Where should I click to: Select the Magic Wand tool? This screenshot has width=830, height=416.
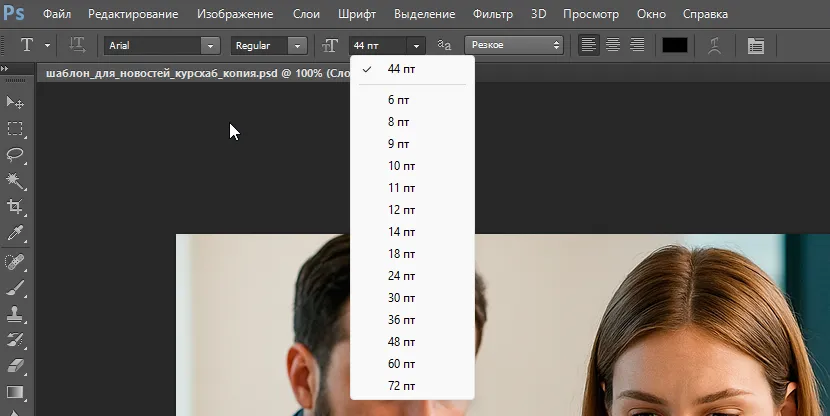click(15, 181)
